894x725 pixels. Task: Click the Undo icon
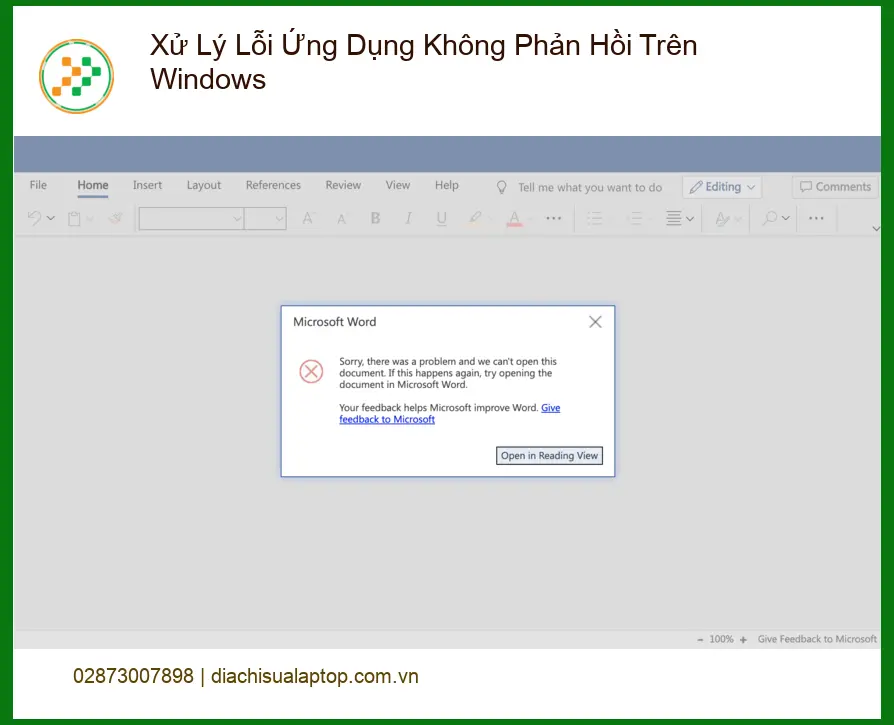coord(34,218)
